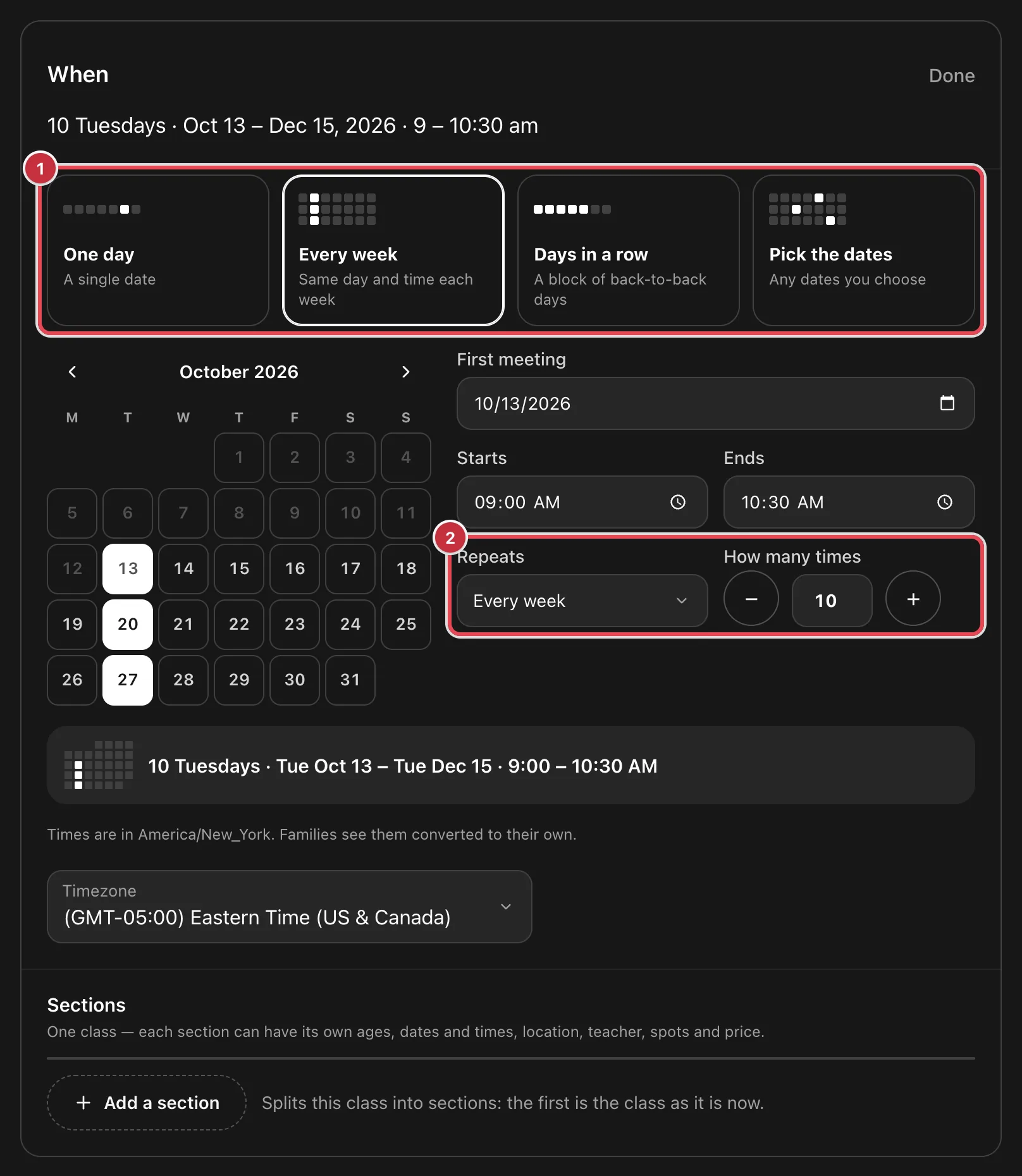Choose the Pick the dates option
Screen dimensions: 1022x1176
click(864, 250)
